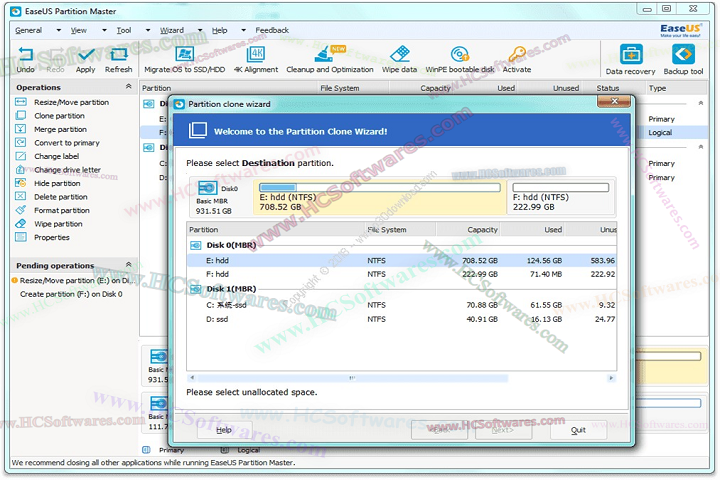
Task: Click the Activate key icon
Action: coord(517,60)
